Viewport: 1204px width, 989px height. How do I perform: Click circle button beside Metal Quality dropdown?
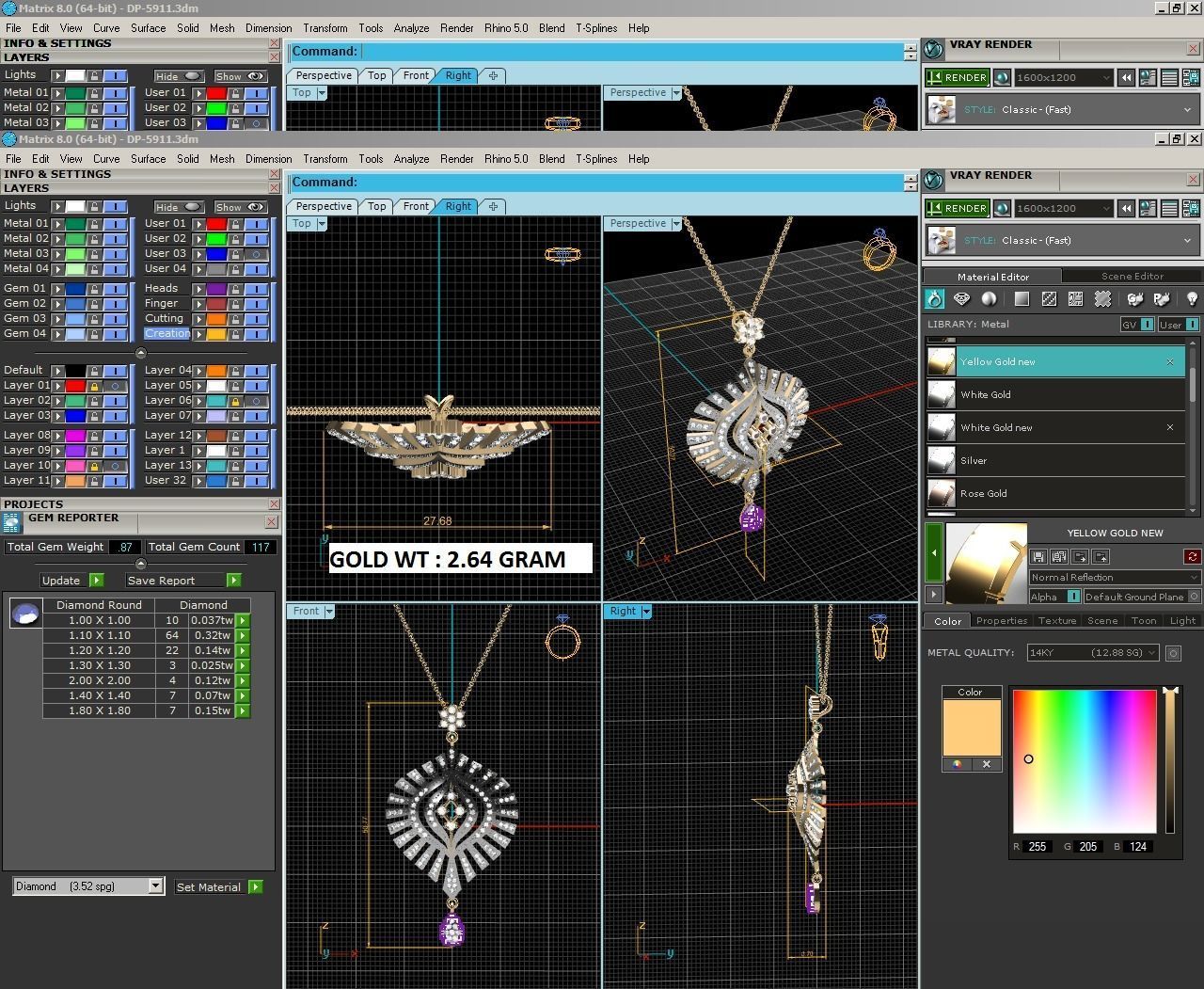(x=1173, y=653)
